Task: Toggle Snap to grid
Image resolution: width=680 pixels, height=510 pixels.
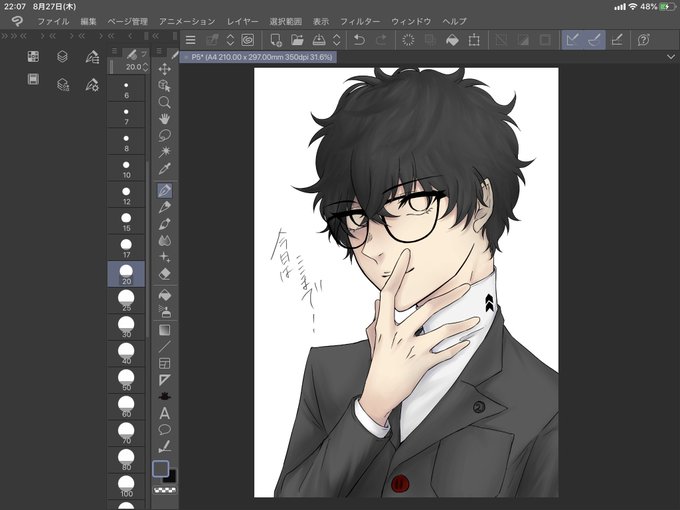Action: (617, 40)
